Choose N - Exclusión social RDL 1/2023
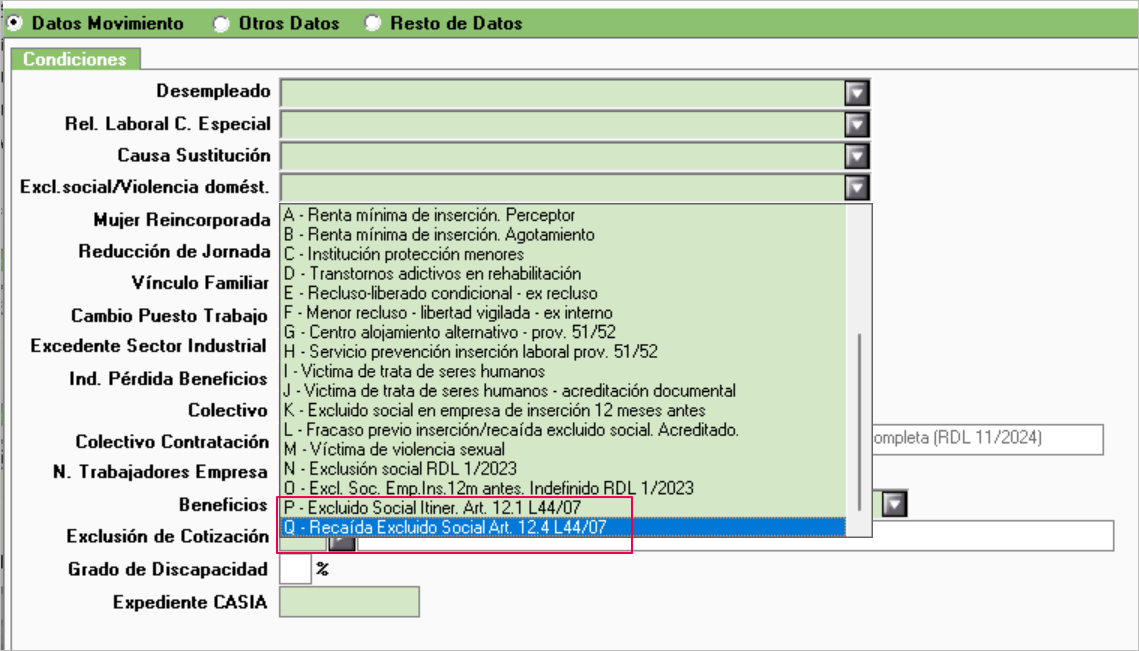The height and width of the screenshot is (651, 1139). [x=563, y=469]
